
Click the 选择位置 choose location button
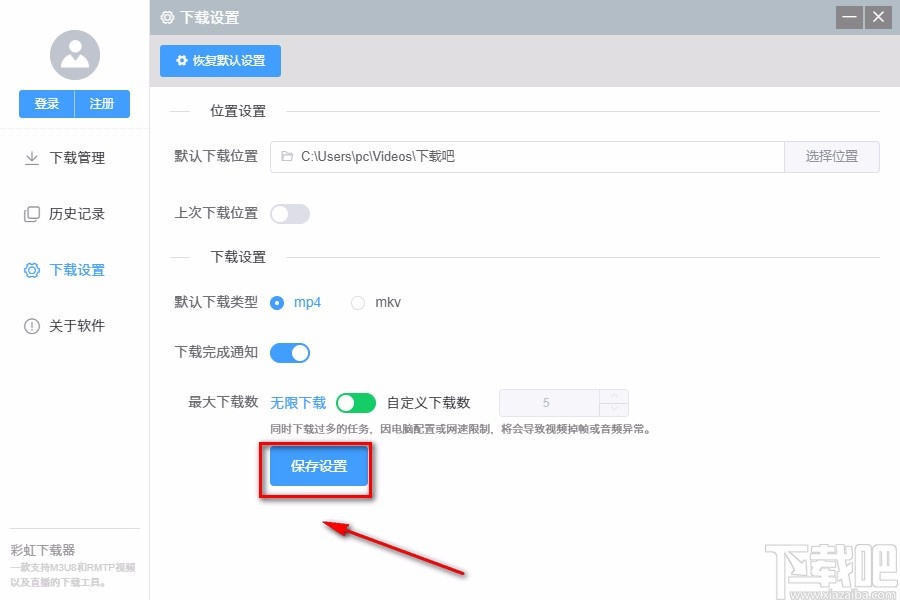pyautogui.click(x=832, y=156)
